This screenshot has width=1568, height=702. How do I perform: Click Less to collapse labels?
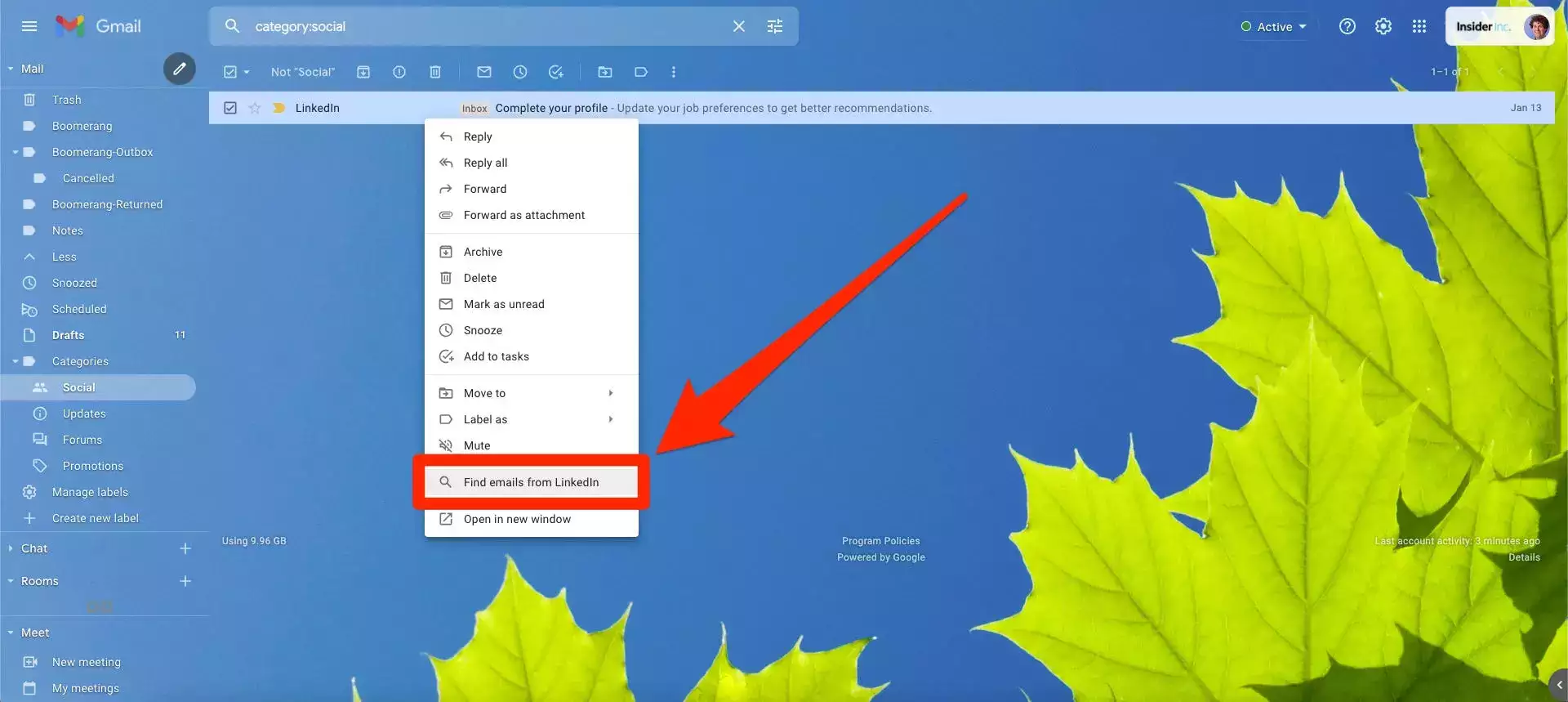65,257
